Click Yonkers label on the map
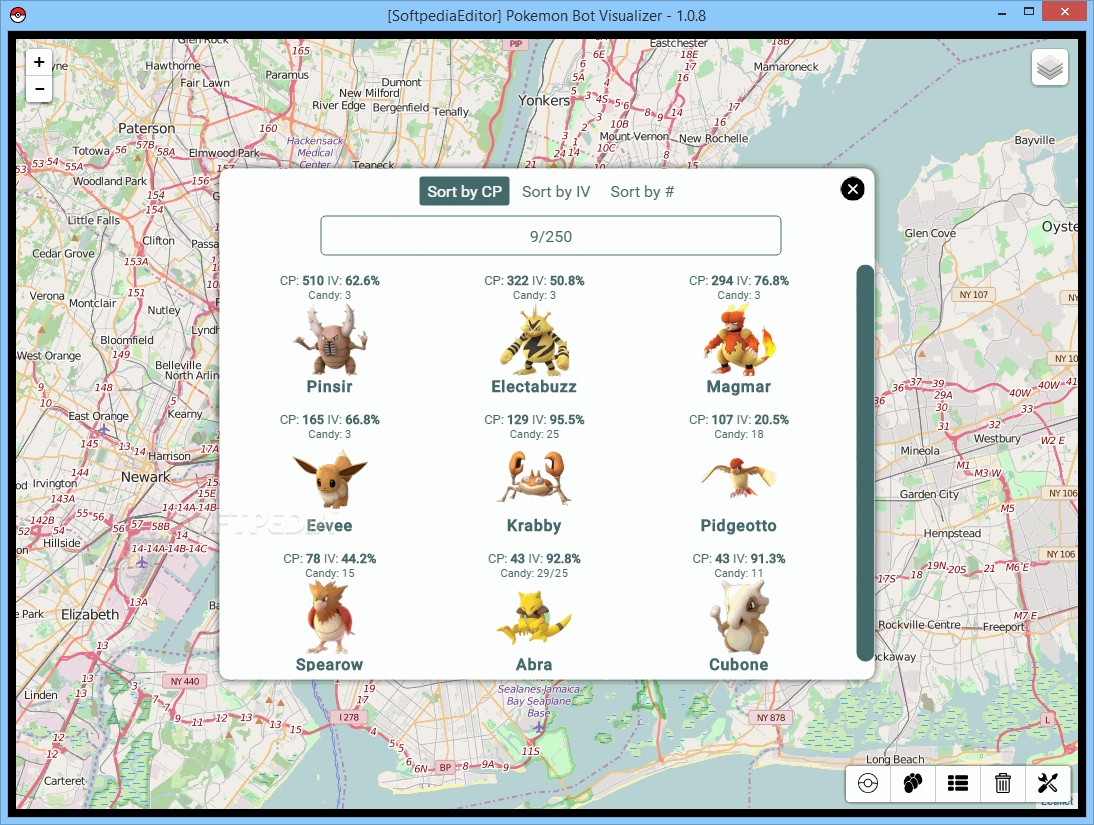The width and height of the screenshot is (1094, 825). [544, 101]
